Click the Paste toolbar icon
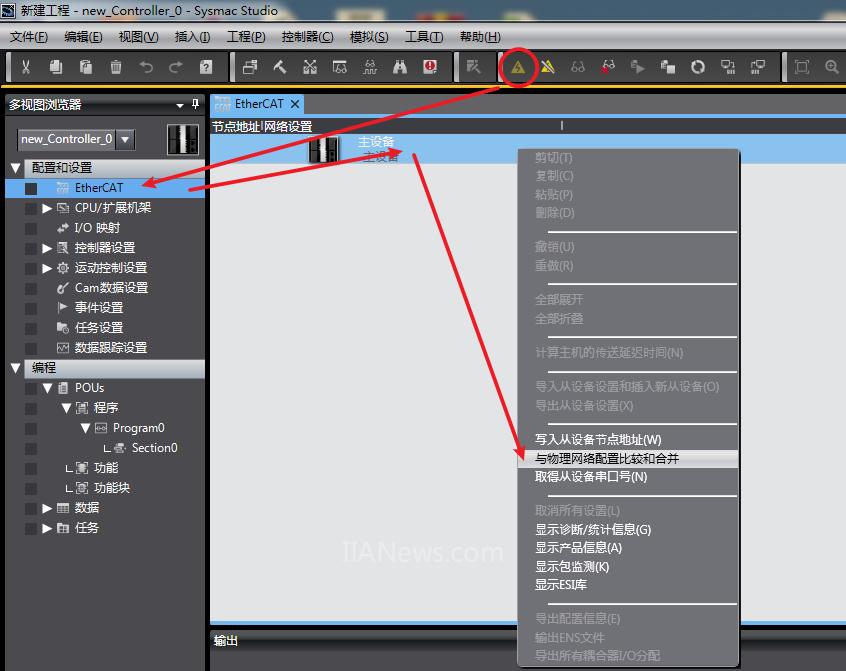Screen dimensions: 846x671 (86, 67)
